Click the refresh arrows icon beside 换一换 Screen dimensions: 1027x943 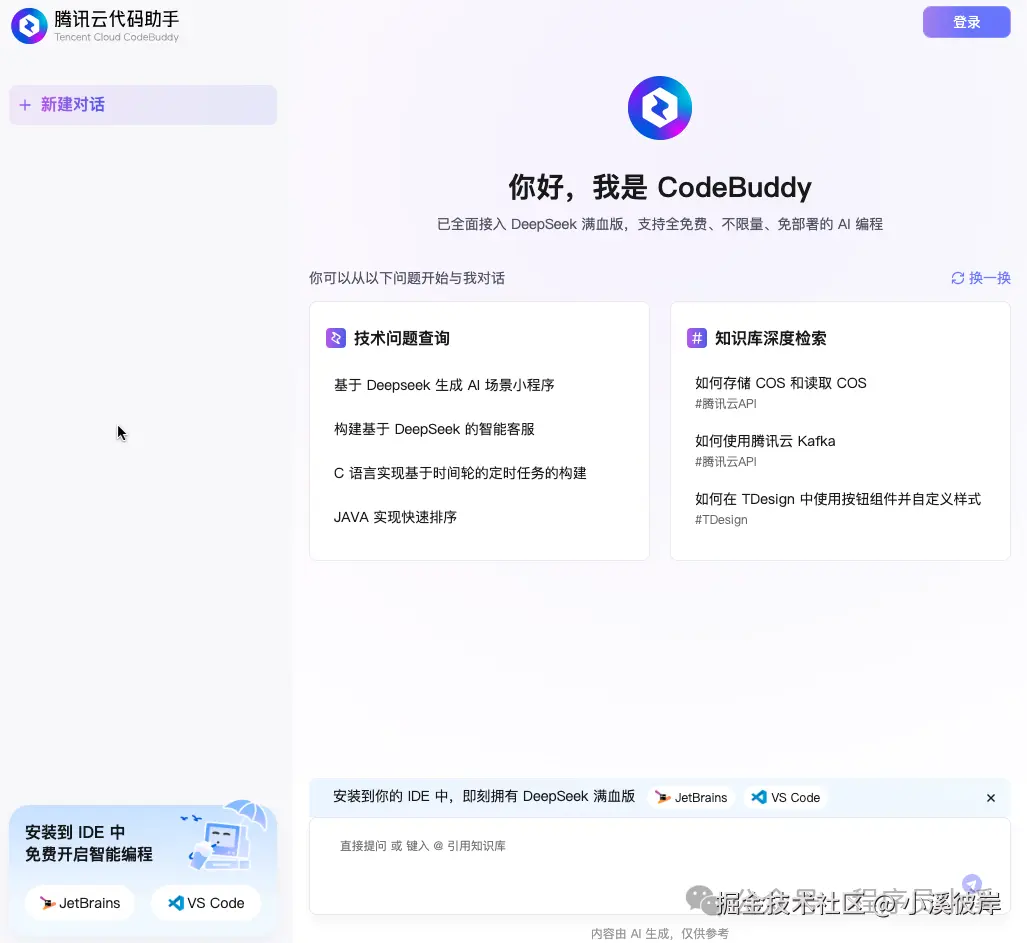click(x=958, y=278)
